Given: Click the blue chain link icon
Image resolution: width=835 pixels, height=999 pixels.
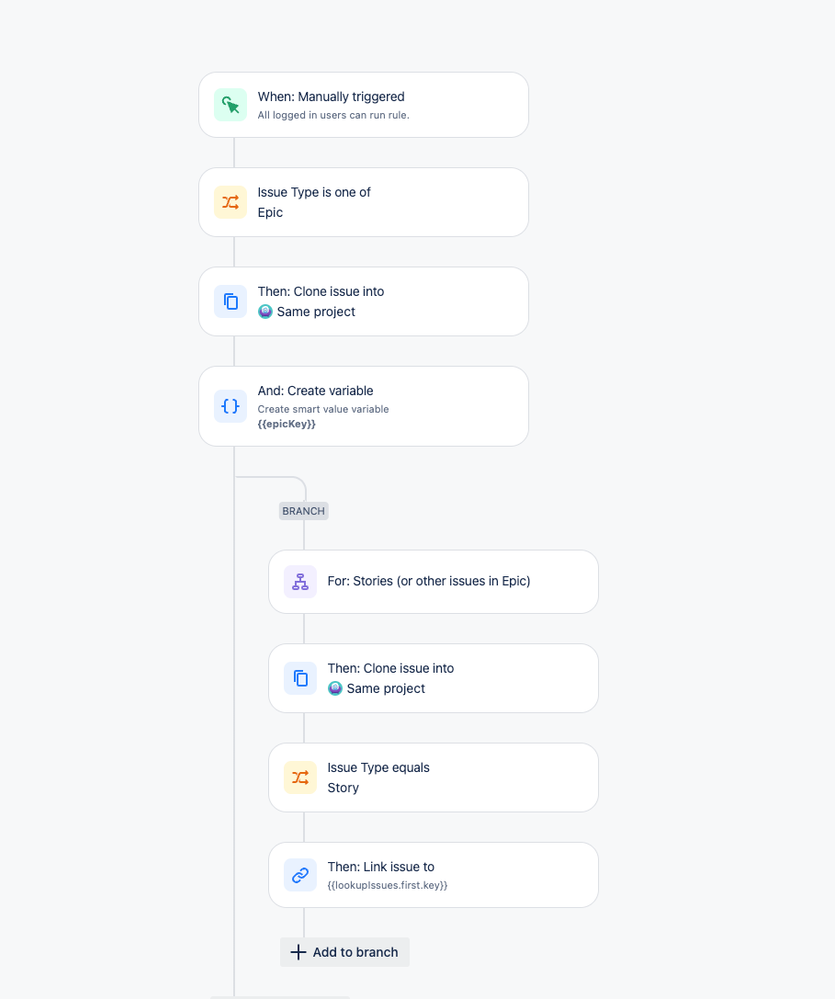Looking at the screenshot, I should coord(300,875).
